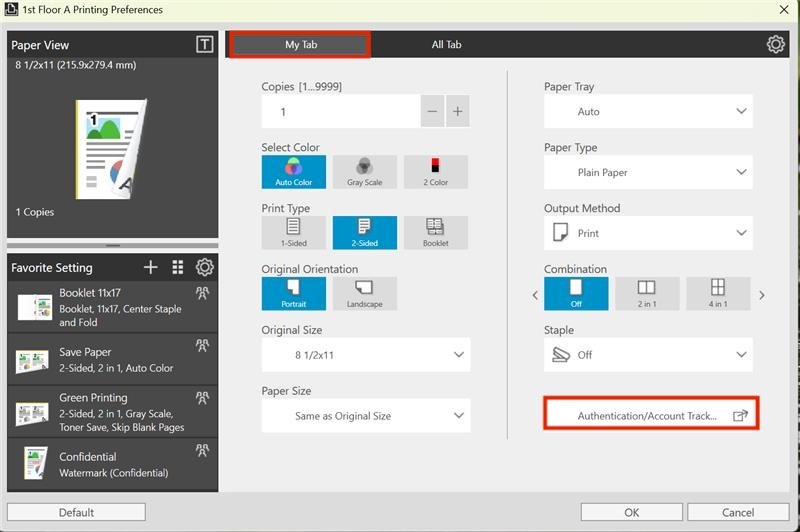Image resolution: width=800 pixels, height=532 pixels.
Task: Select Gray Scale color mode
Action: [364, 172]
